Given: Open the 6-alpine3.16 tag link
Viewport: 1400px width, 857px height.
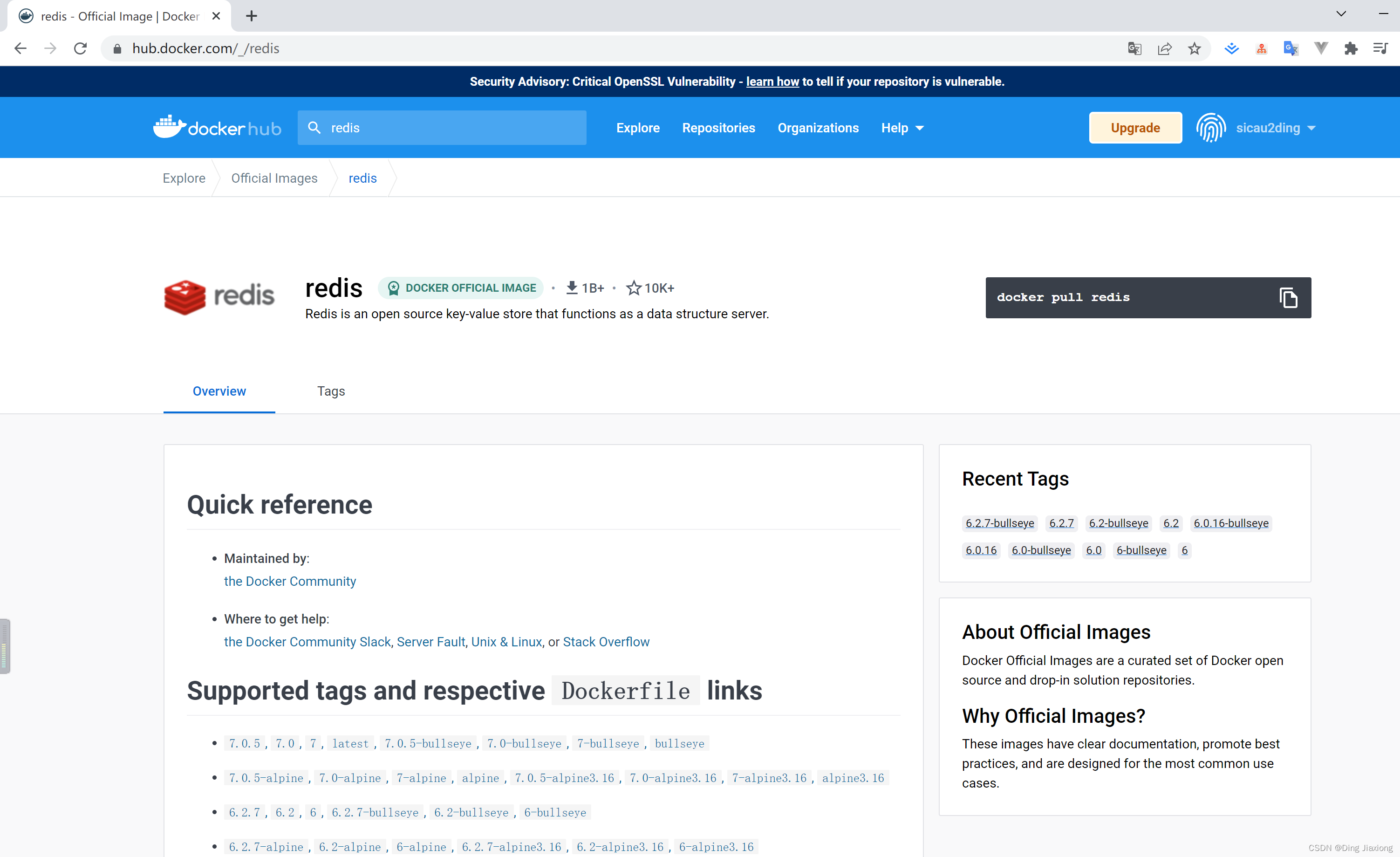Looking at the screenshot, I should (717, 847).
